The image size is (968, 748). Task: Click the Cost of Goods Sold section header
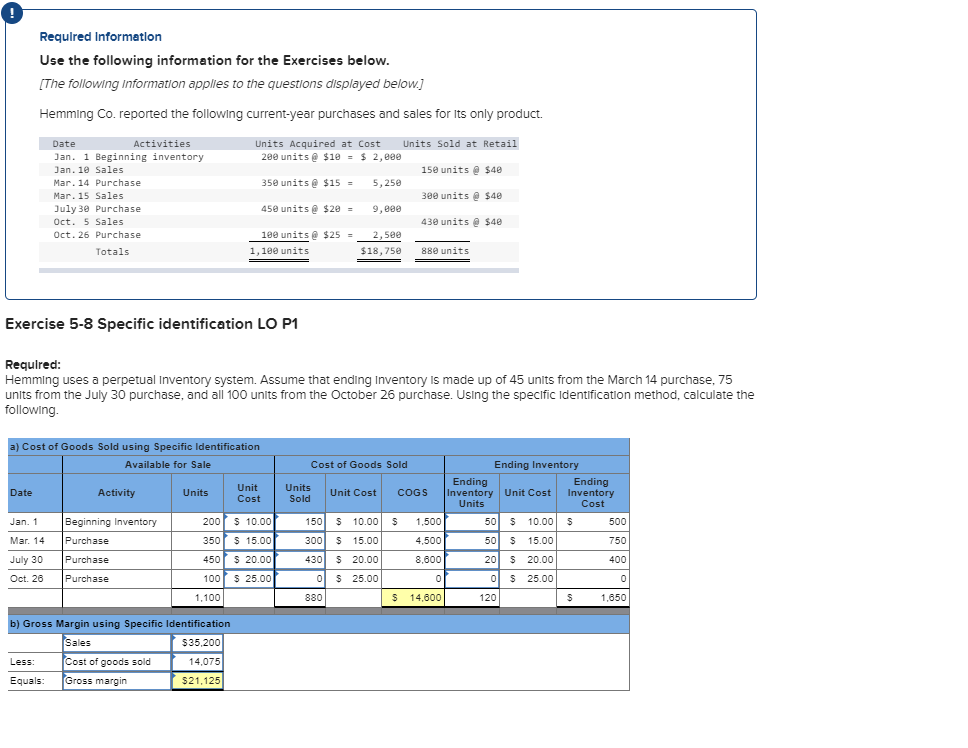point(358,464)
